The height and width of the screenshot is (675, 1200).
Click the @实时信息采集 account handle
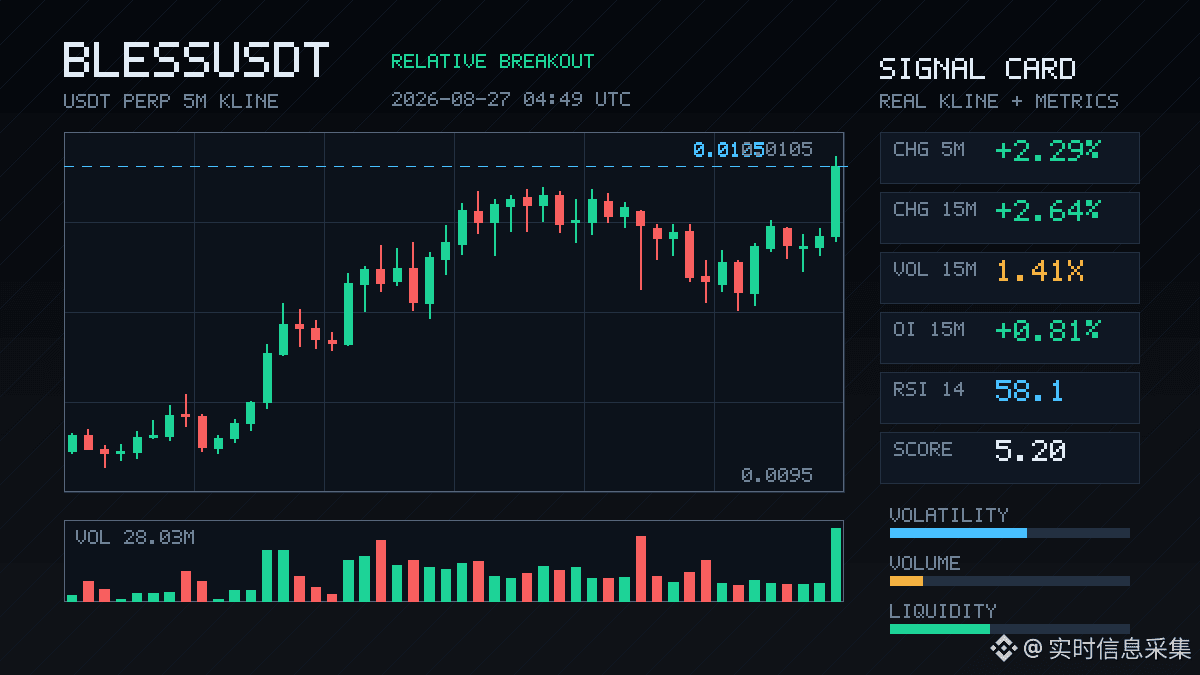coord(1107,649)
